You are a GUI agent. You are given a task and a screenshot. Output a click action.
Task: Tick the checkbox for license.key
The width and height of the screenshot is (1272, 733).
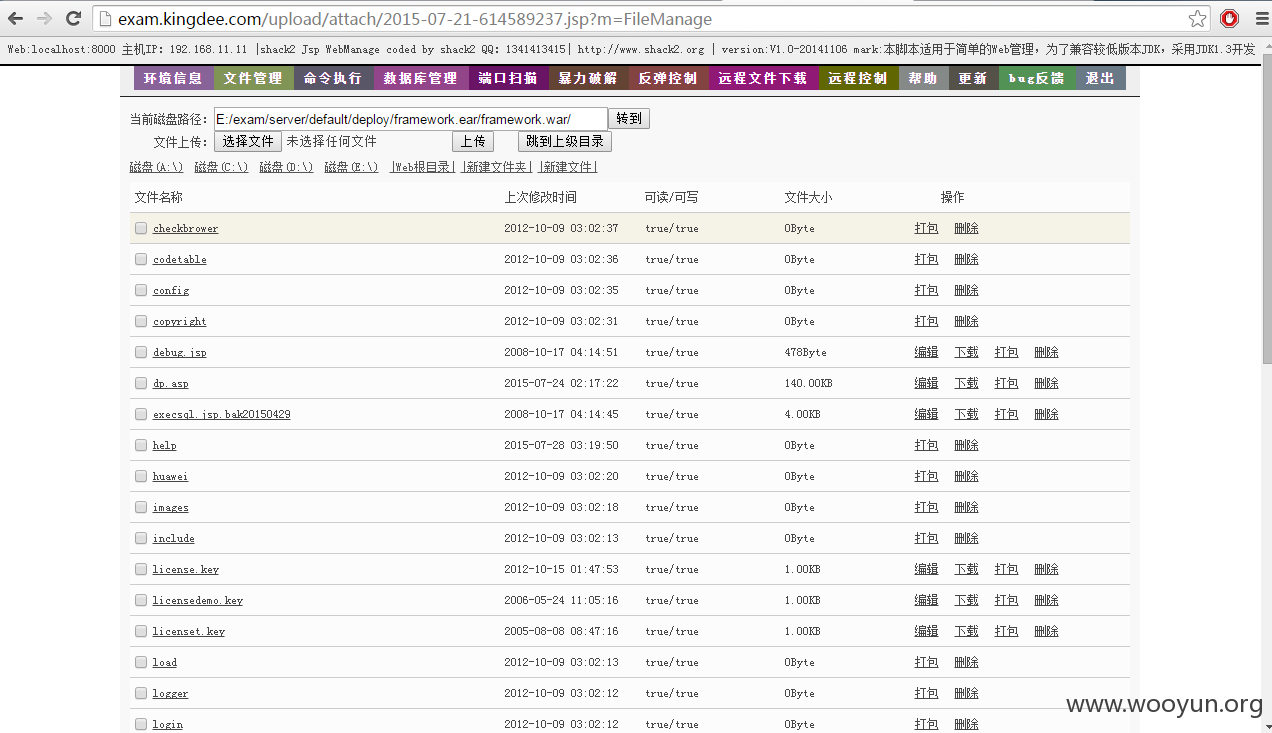click(x=141, y=569)
